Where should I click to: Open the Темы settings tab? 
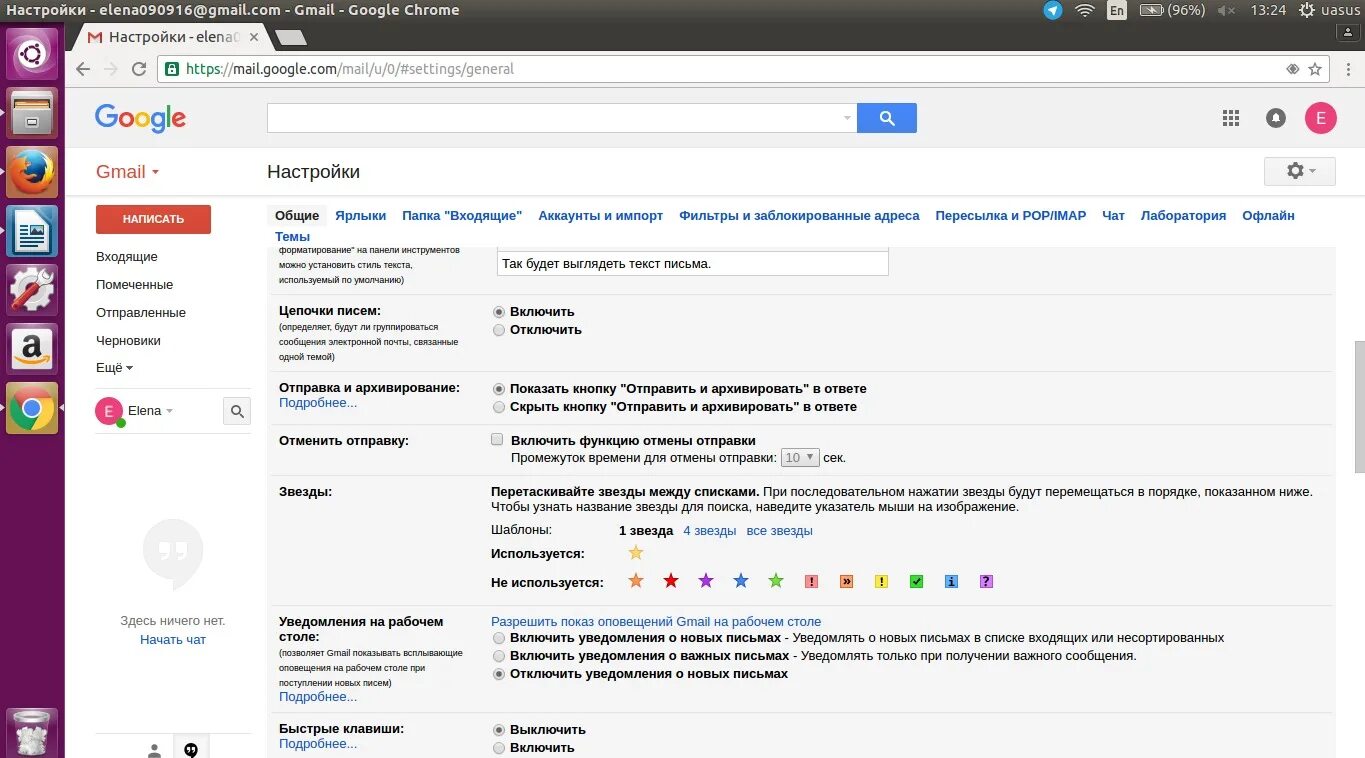point(293,237)
